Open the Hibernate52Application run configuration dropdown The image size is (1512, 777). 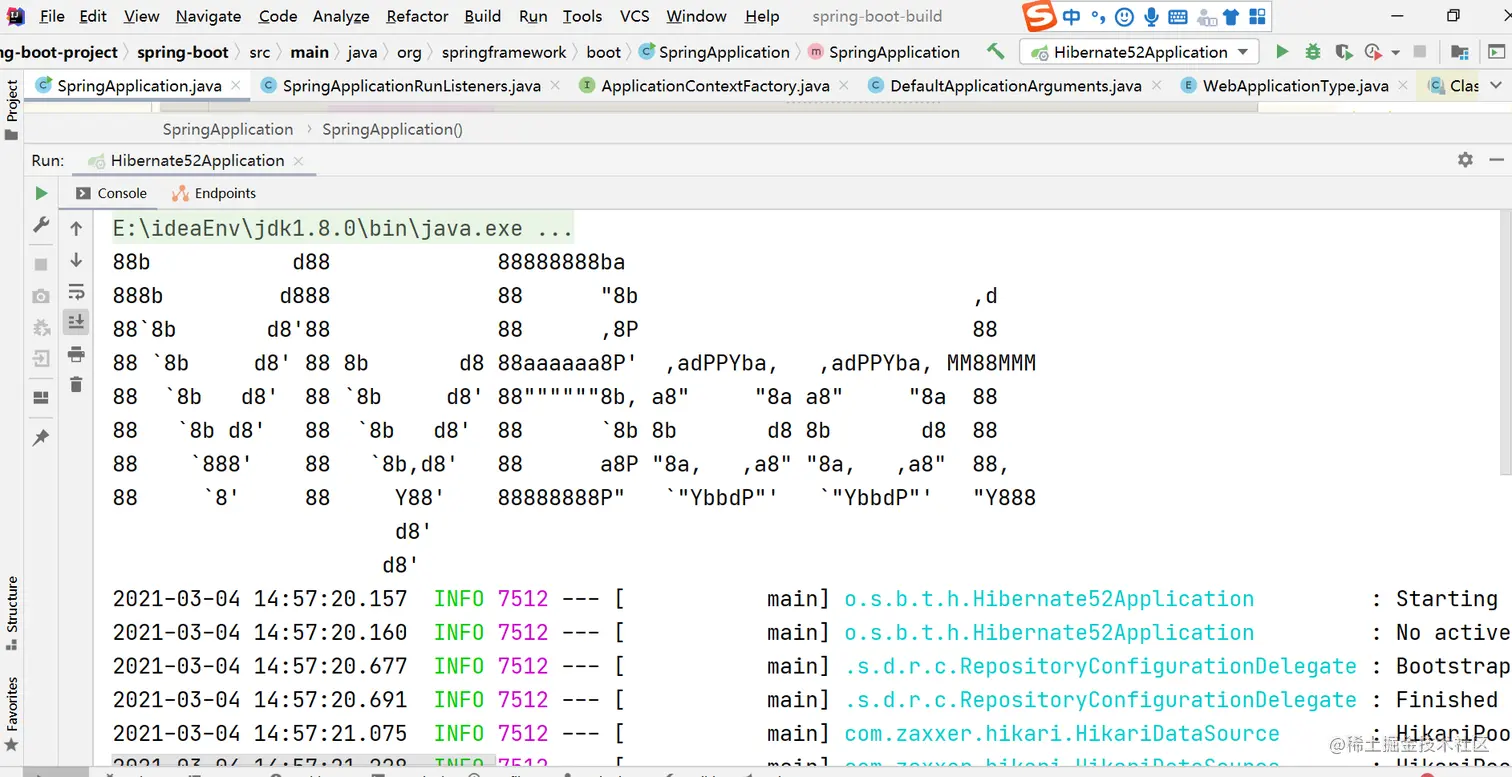[x=1139, y=52]
